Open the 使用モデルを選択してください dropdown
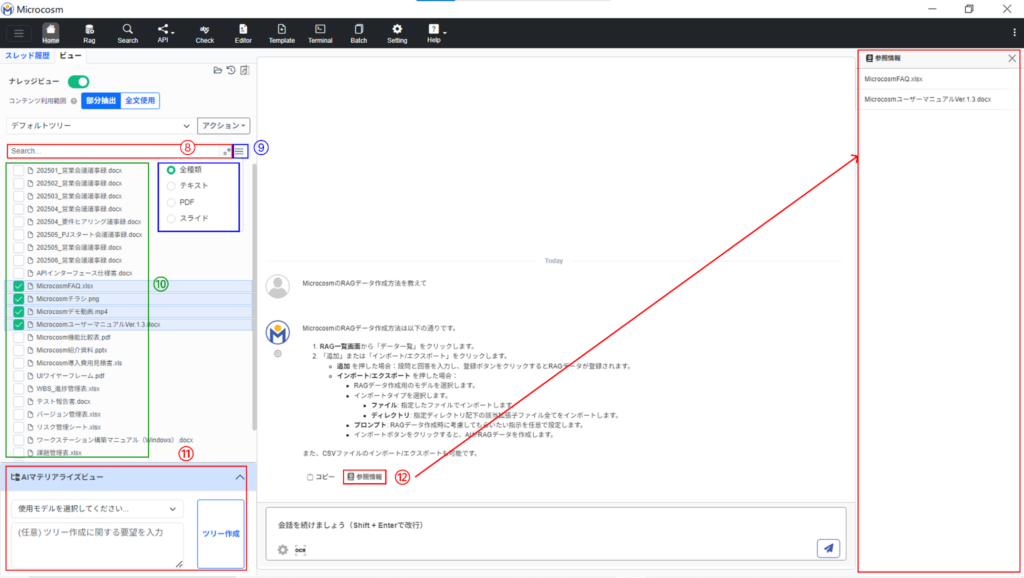 [x=97, y=509]
